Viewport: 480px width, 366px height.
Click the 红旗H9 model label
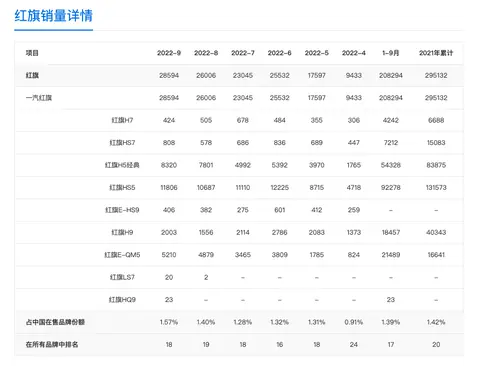pos(122,232)
